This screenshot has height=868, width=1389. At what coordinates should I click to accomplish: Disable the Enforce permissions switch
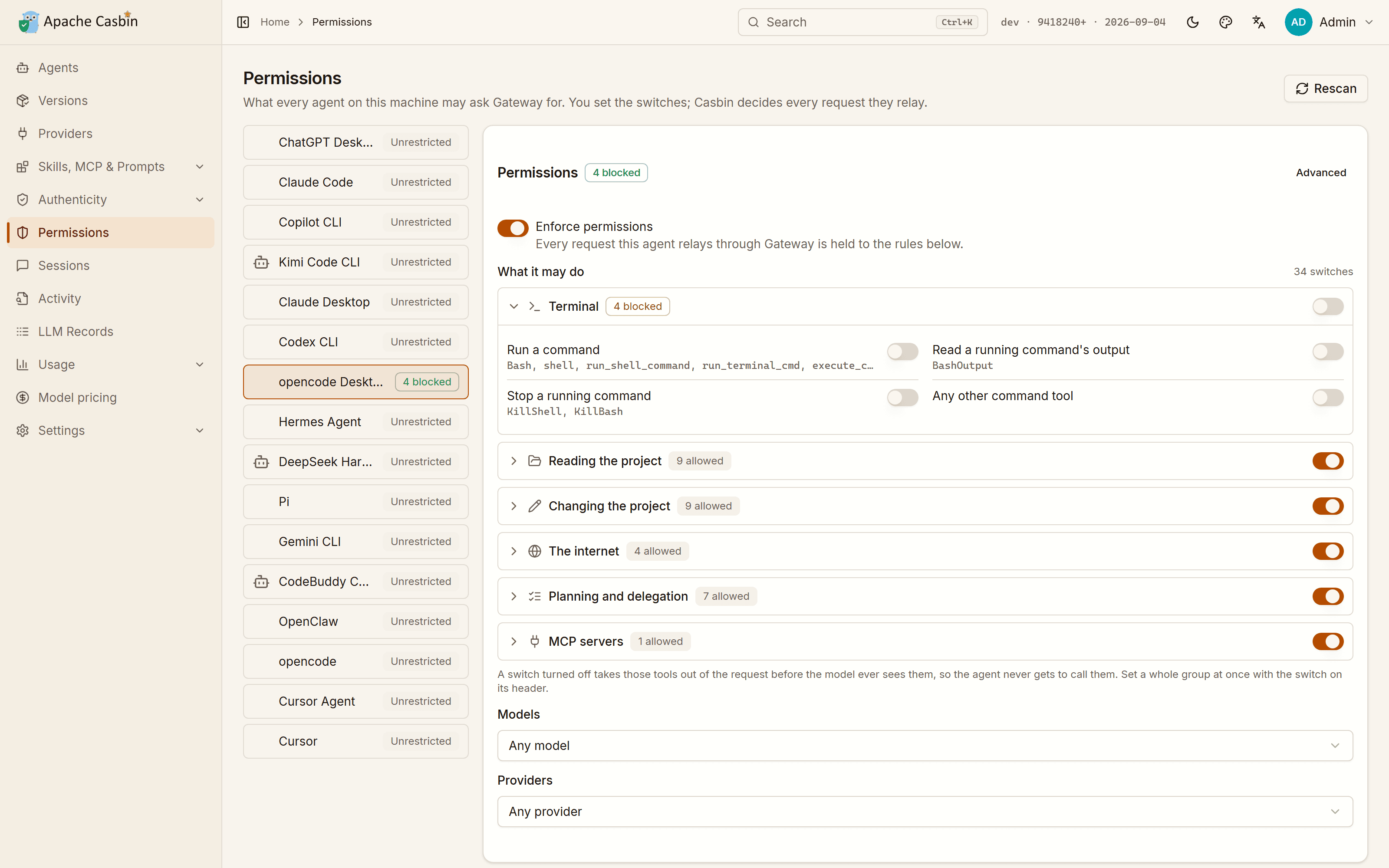tap(513, 228)
